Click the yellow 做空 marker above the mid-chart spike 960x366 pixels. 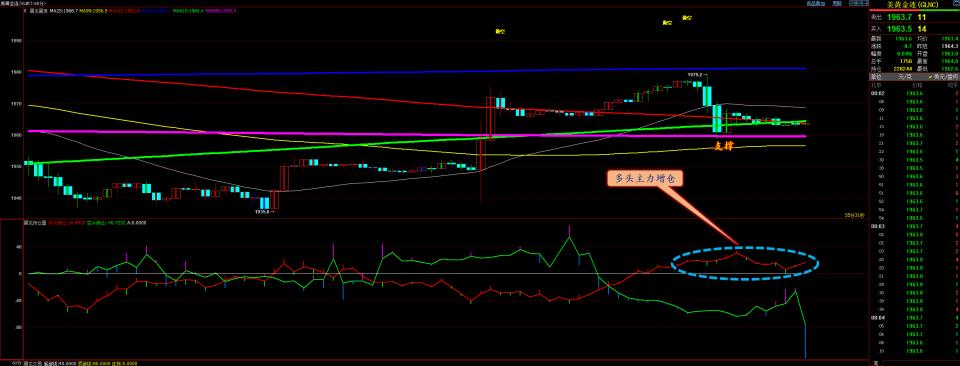(500, 31)
